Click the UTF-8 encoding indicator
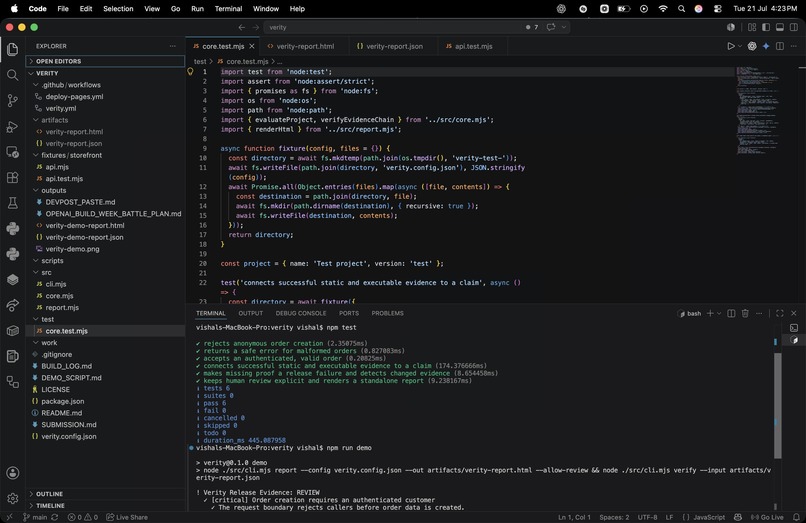Viewport: 806px width, 523px height. click(647, 517)
